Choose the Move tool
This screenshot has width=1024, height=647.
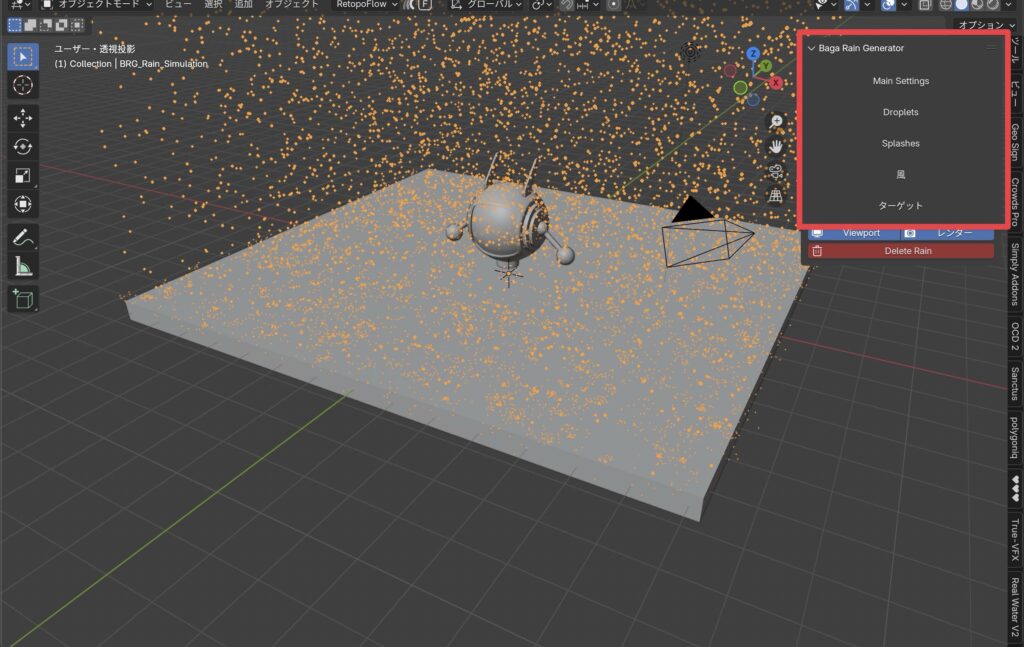tap(23, 118)
